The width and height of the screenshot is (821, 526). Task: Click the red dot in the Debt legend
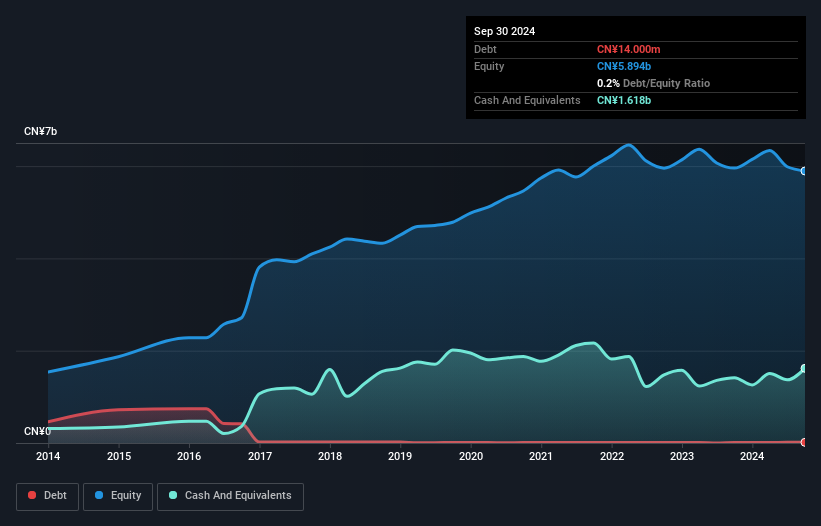(x=32, y=495)
